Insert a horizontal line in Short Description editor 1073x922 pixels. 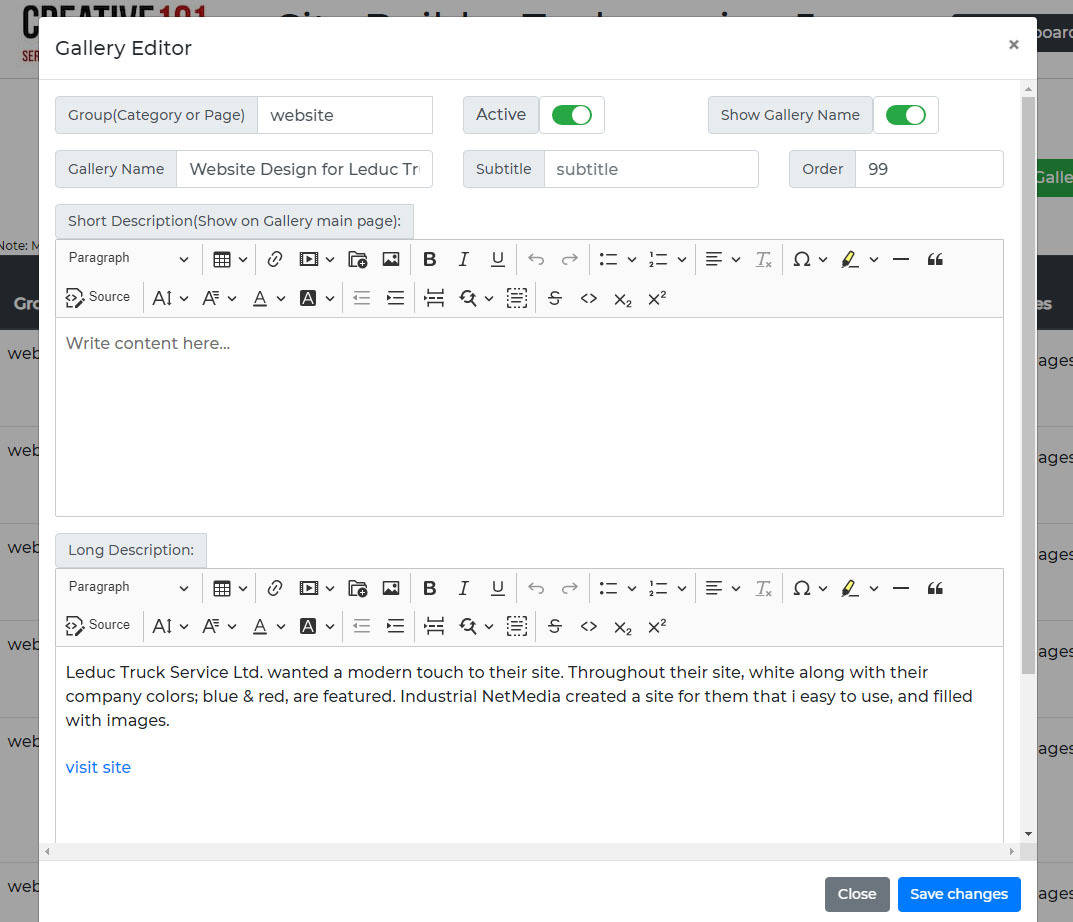pyautogui.click(x=901, y=259)
